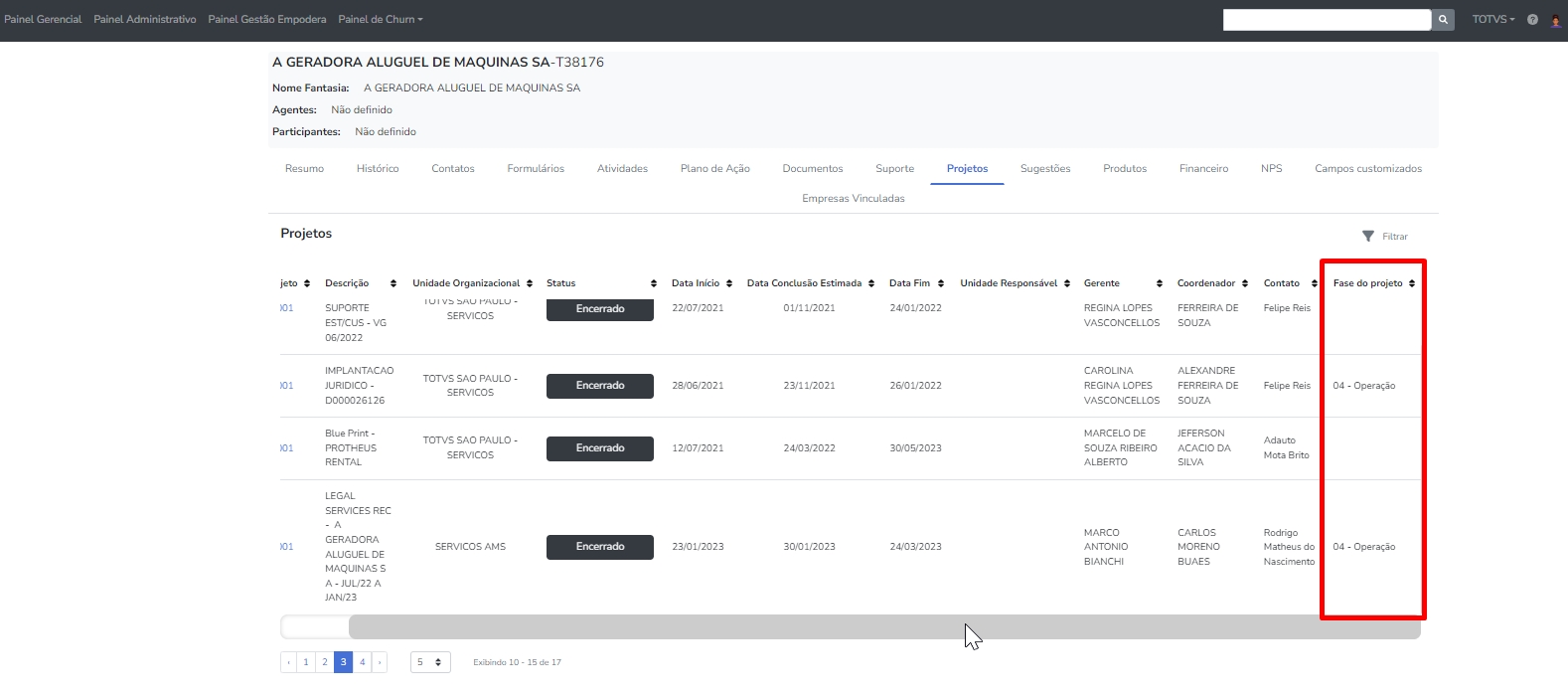Switch to the NPS tab
Image resolution: width=1568 pixels, height=698 pixels.
pos(1272,169)
